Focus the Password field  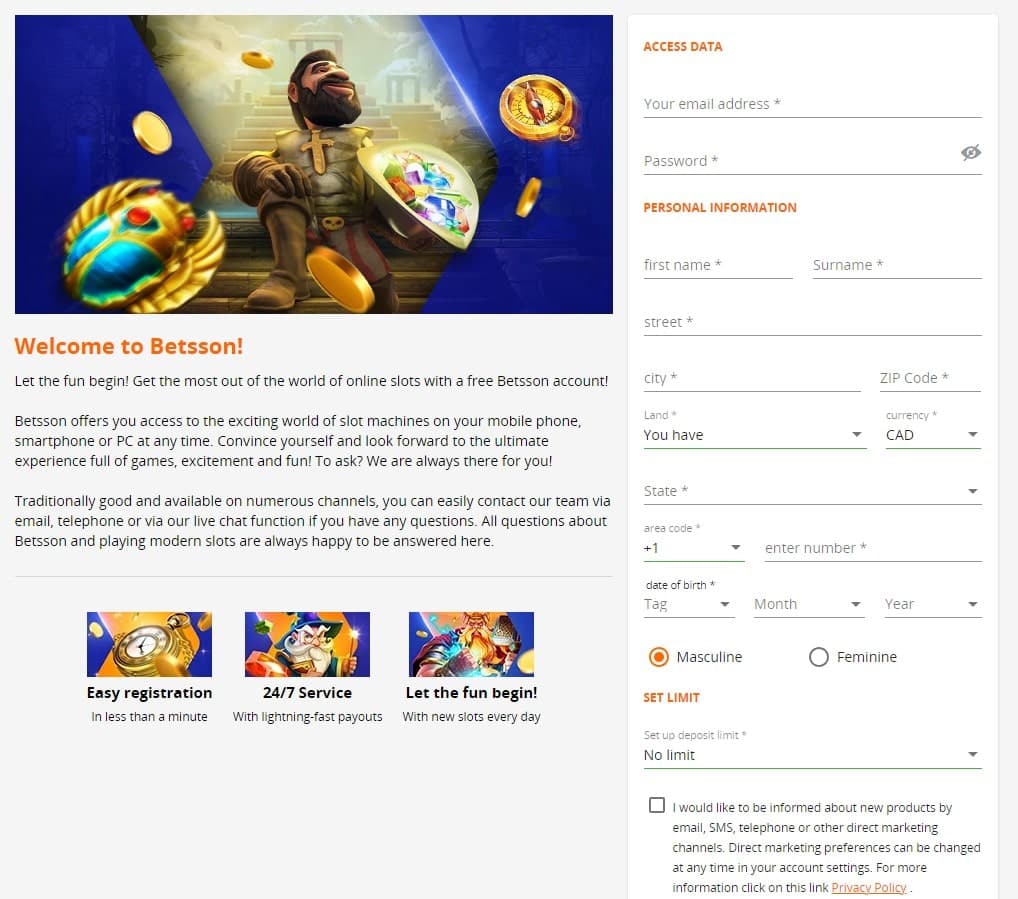click(x=799, y=161)
